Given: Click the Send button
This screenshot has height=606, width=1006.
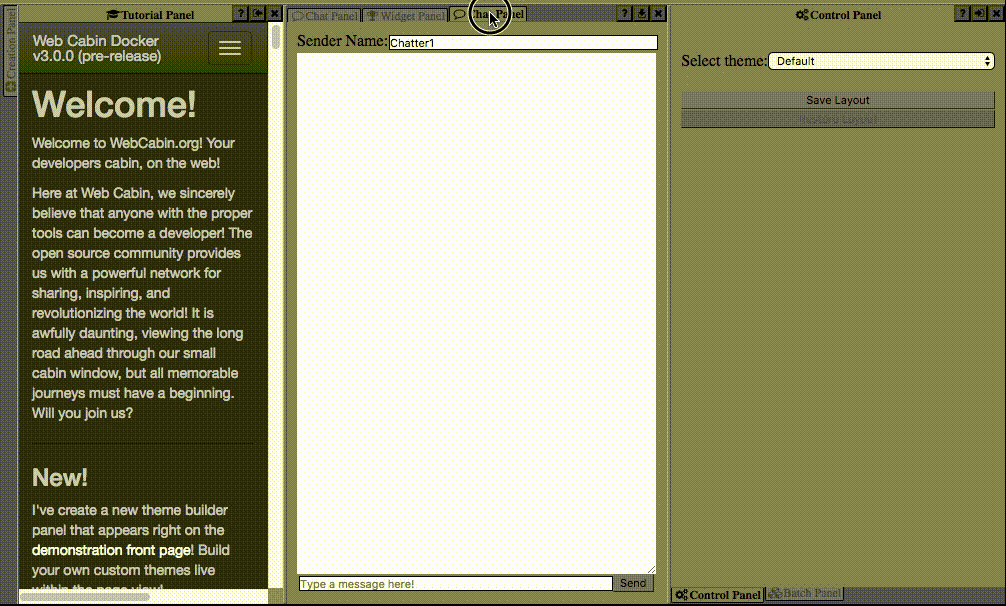Looking at the screenshot, I should (x=633, y=583).
